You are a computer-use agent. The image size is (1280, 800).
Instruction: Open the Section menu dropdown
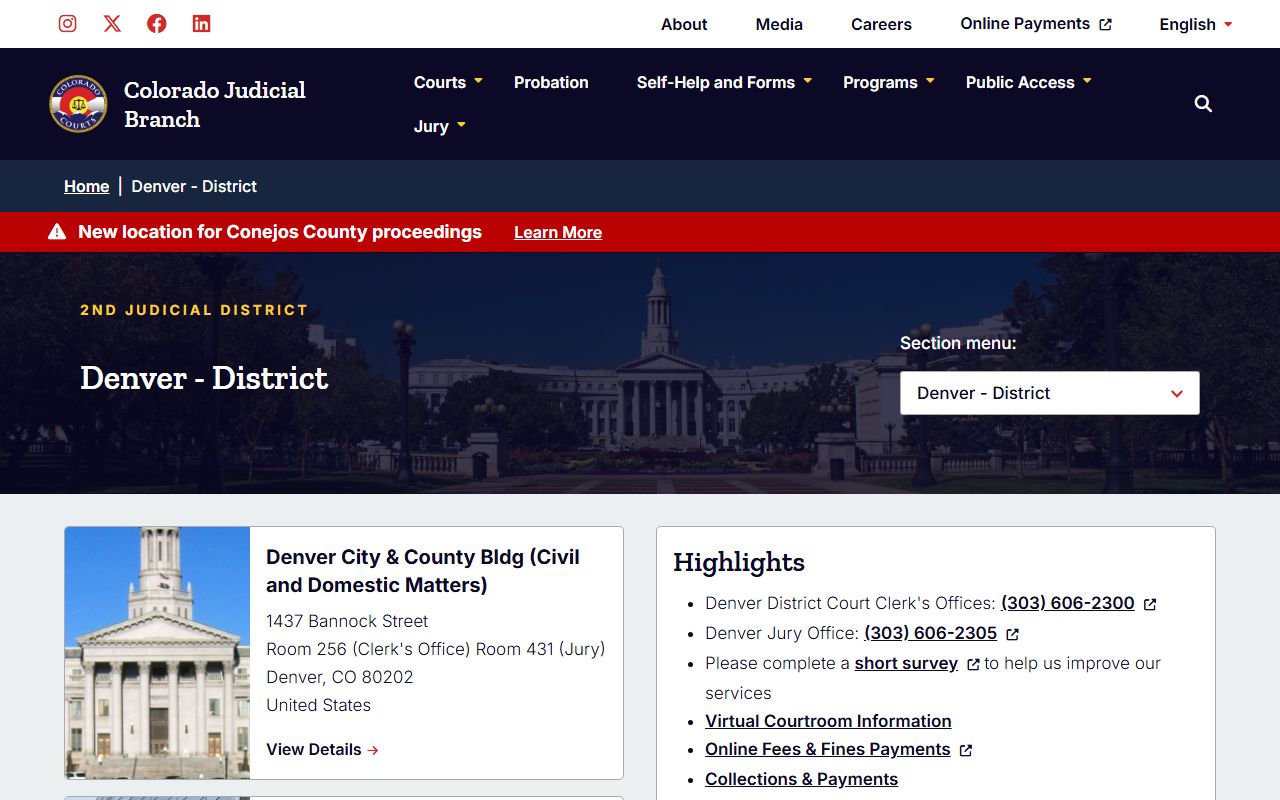point(1049,393)
